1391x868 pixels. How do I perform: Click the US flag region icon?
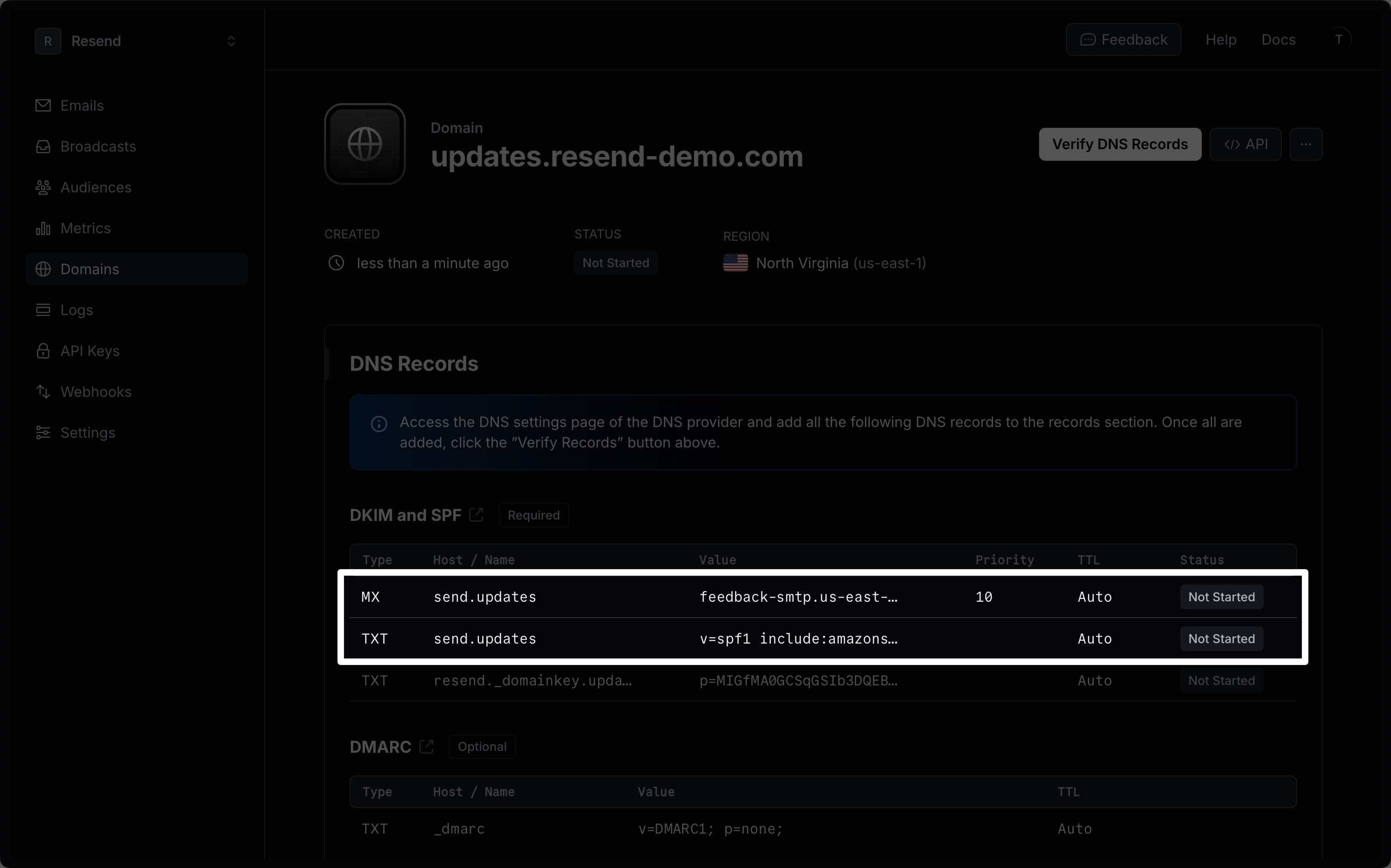[x=735, y=263]
